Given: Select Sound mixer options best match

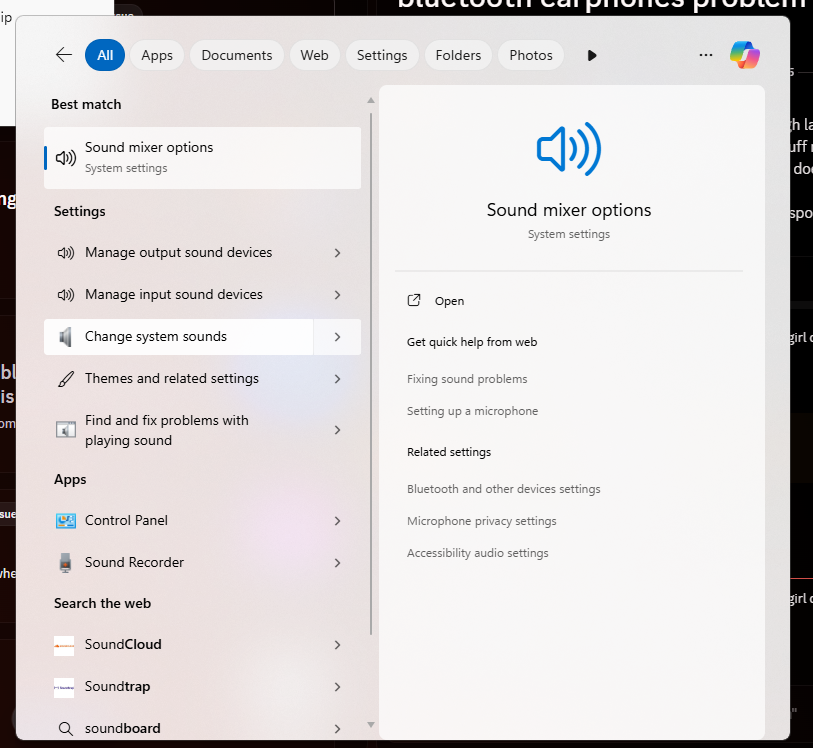Looking at the screenshot, I should point(202,158).
